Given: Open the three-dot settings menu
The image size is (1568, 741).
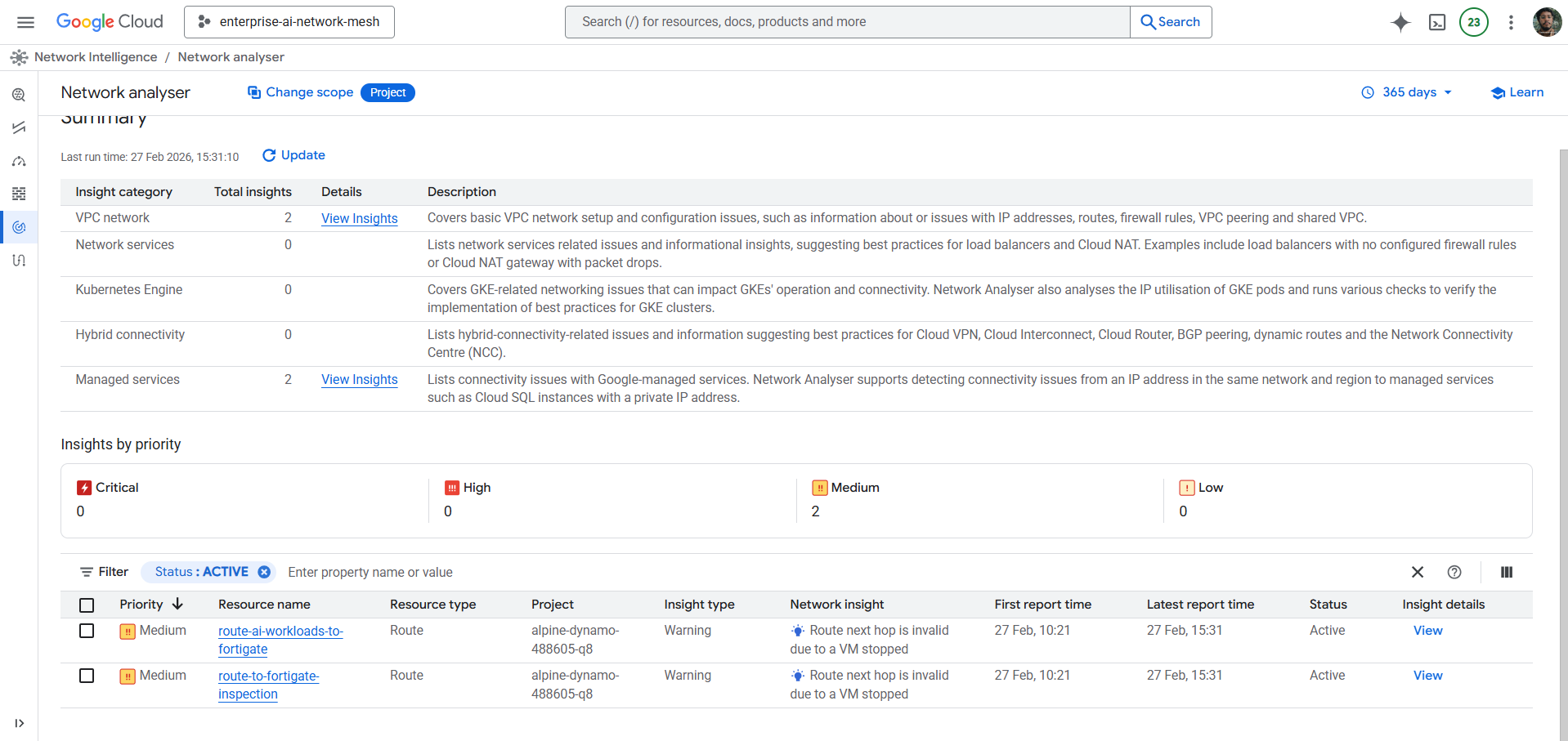Looking at the screenshot, I should [1511, 22].
